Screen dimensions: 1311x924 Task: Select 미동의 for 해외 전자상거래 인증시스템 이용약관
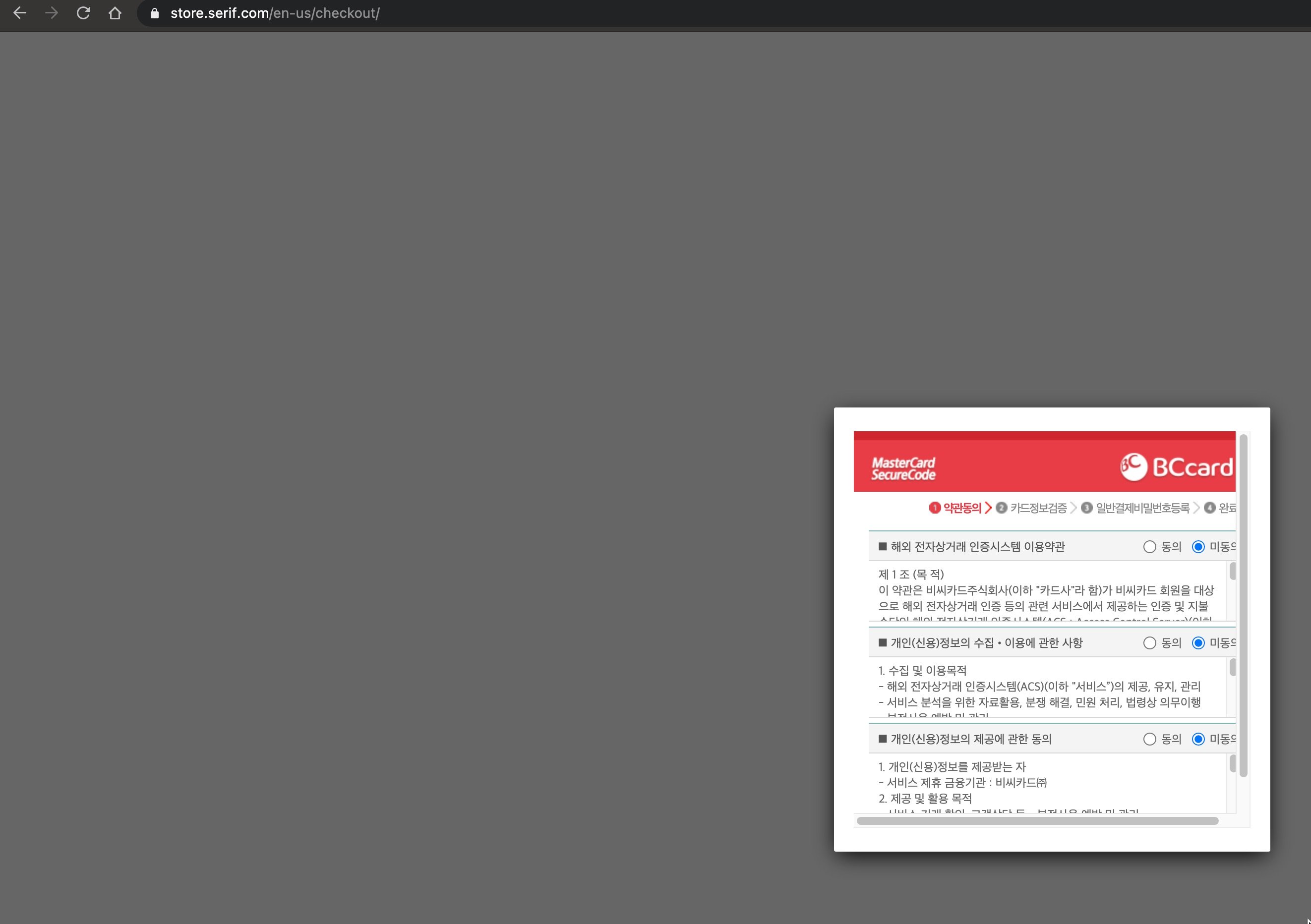1198,547
